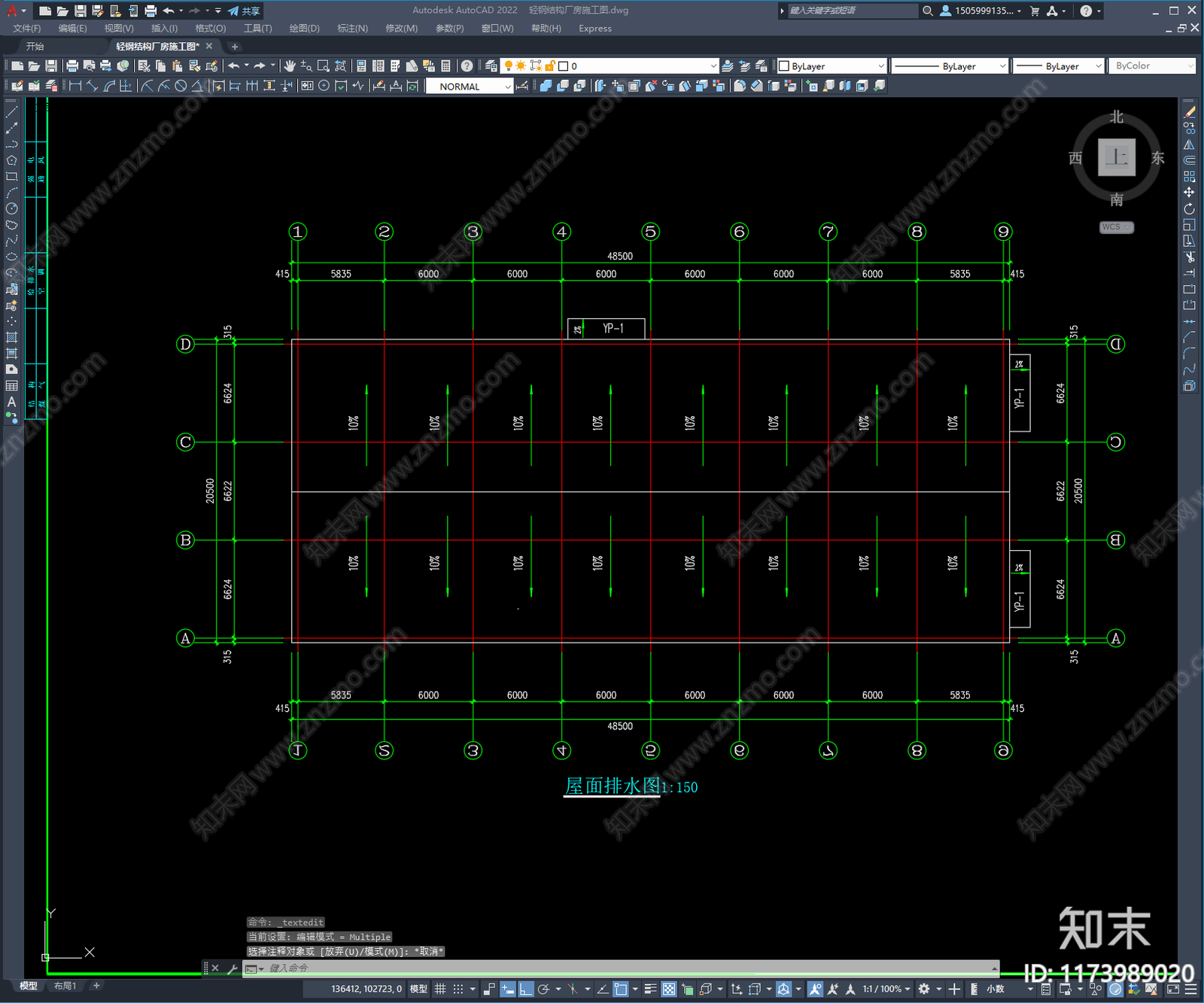Expand the undo history arrow in standard toolbar
The height and width of the screenshot is (1003, 1204).
tap(246, 66)
